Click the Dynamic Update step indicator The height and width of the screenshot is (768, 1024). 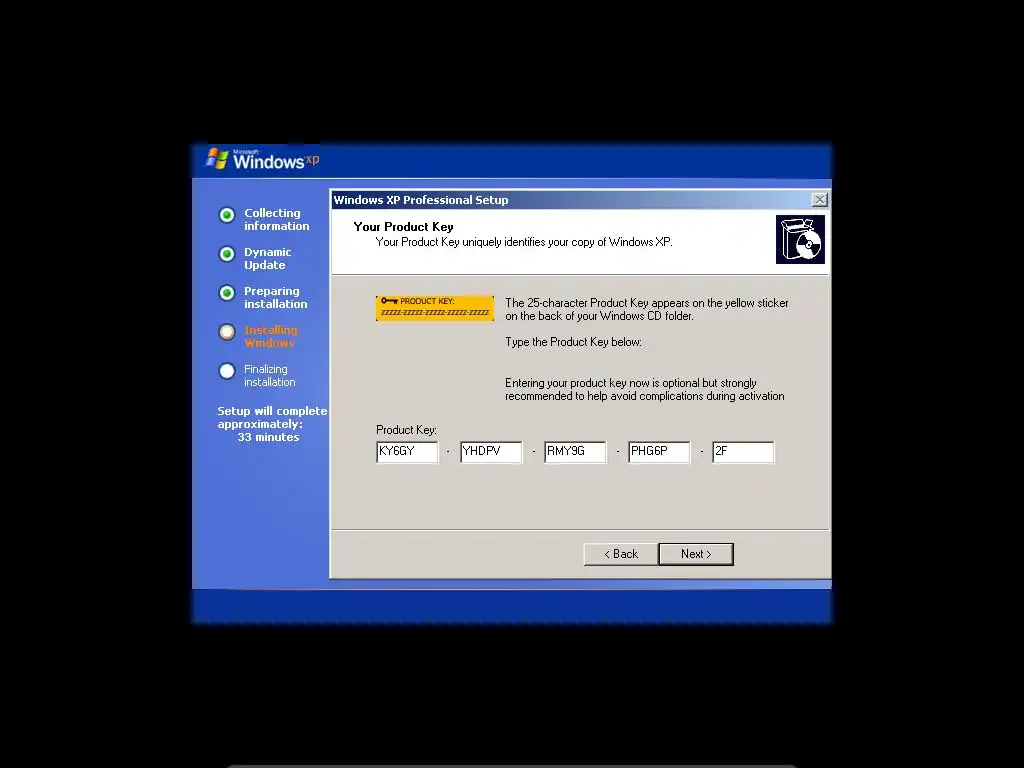(x=227, y=254)
